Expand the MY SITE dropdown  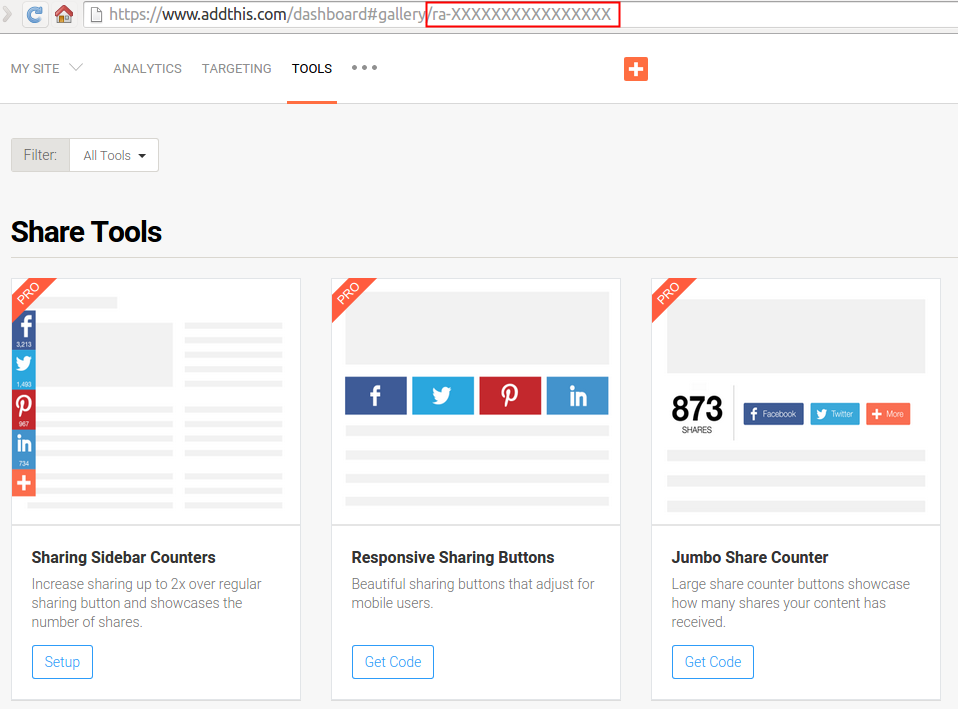click(x=46, y=68)
